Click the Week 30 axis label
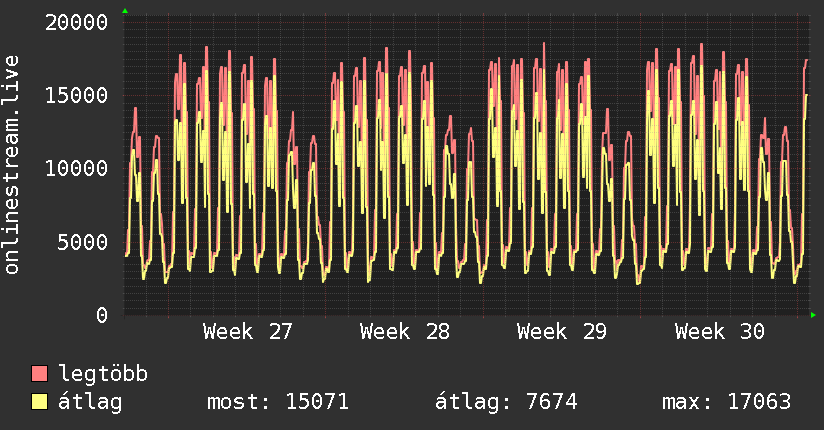This screenshot has width=824, height=430. tap(719, 332)
